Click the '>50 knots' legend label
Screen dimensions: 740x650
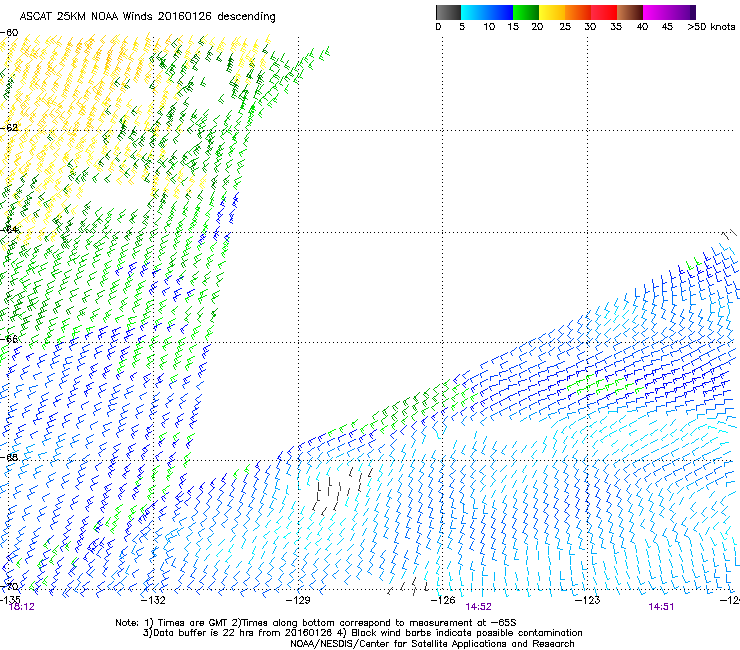[x=711, y=26]
